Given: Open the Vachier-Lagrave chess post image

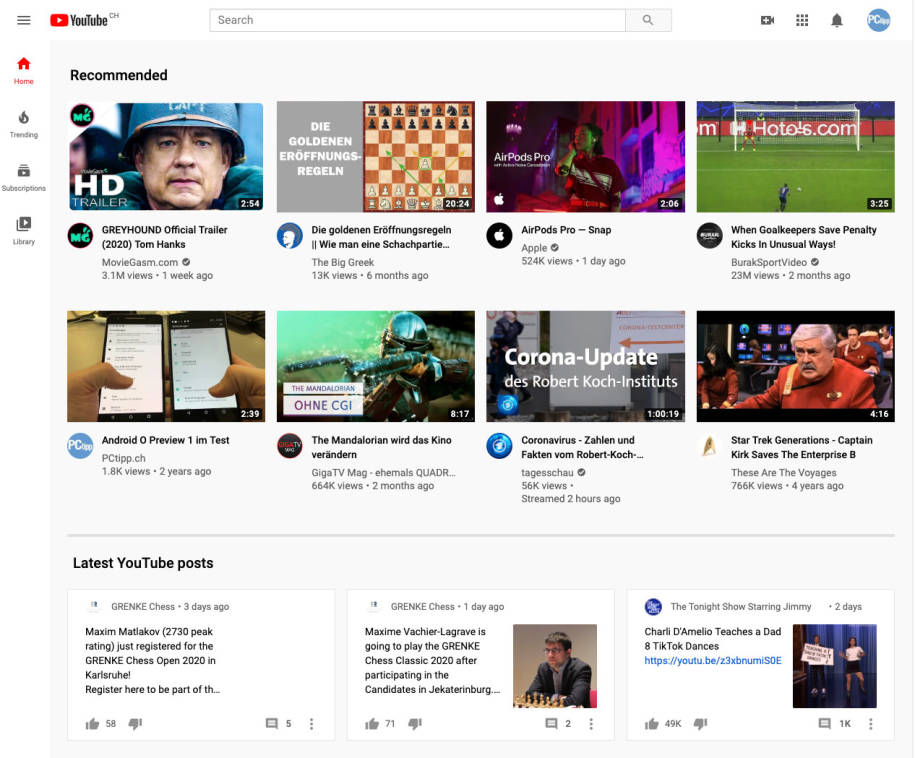Looking at the screenshot, I should [554, 666].
